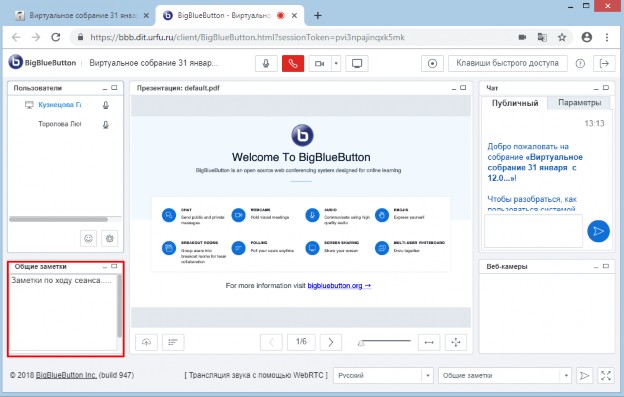The height and width of the screenshot is (397, 624).
Task: Close the active BigBlueButton browser tab
Action: point(294,16)
